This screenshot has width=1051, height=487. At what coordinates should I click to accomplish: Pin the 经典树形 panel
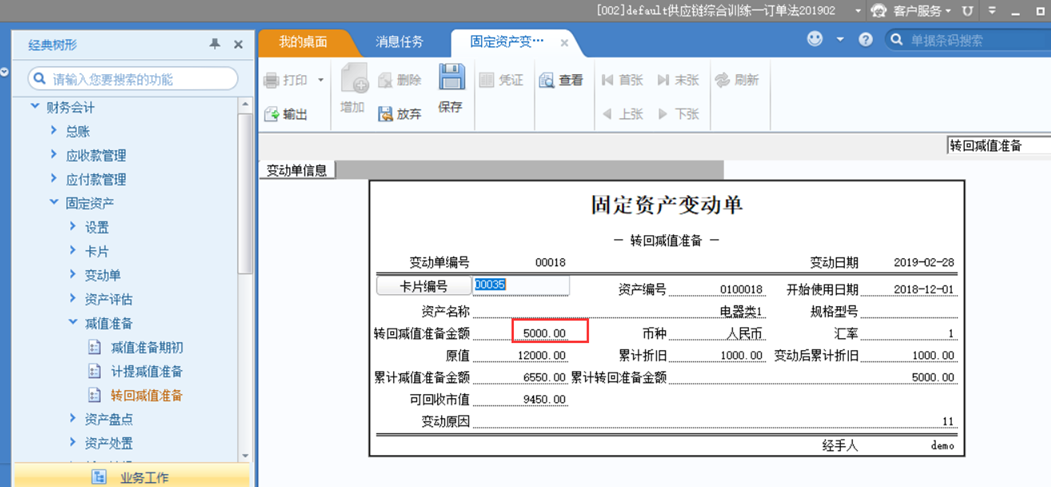pos(214,44)
